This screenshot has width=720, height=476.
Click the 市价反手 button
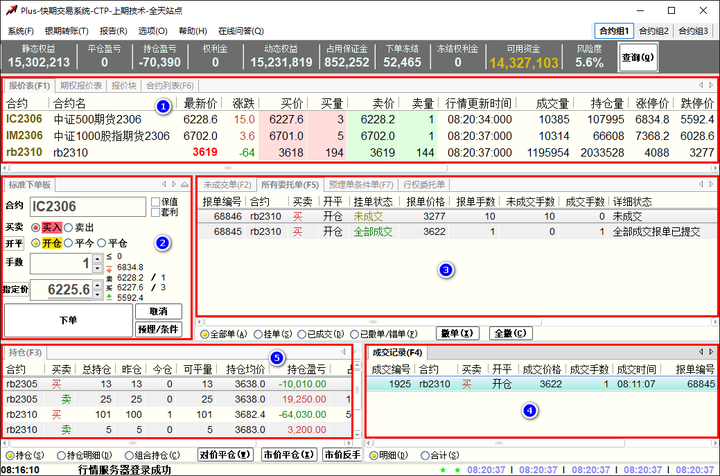342,455
